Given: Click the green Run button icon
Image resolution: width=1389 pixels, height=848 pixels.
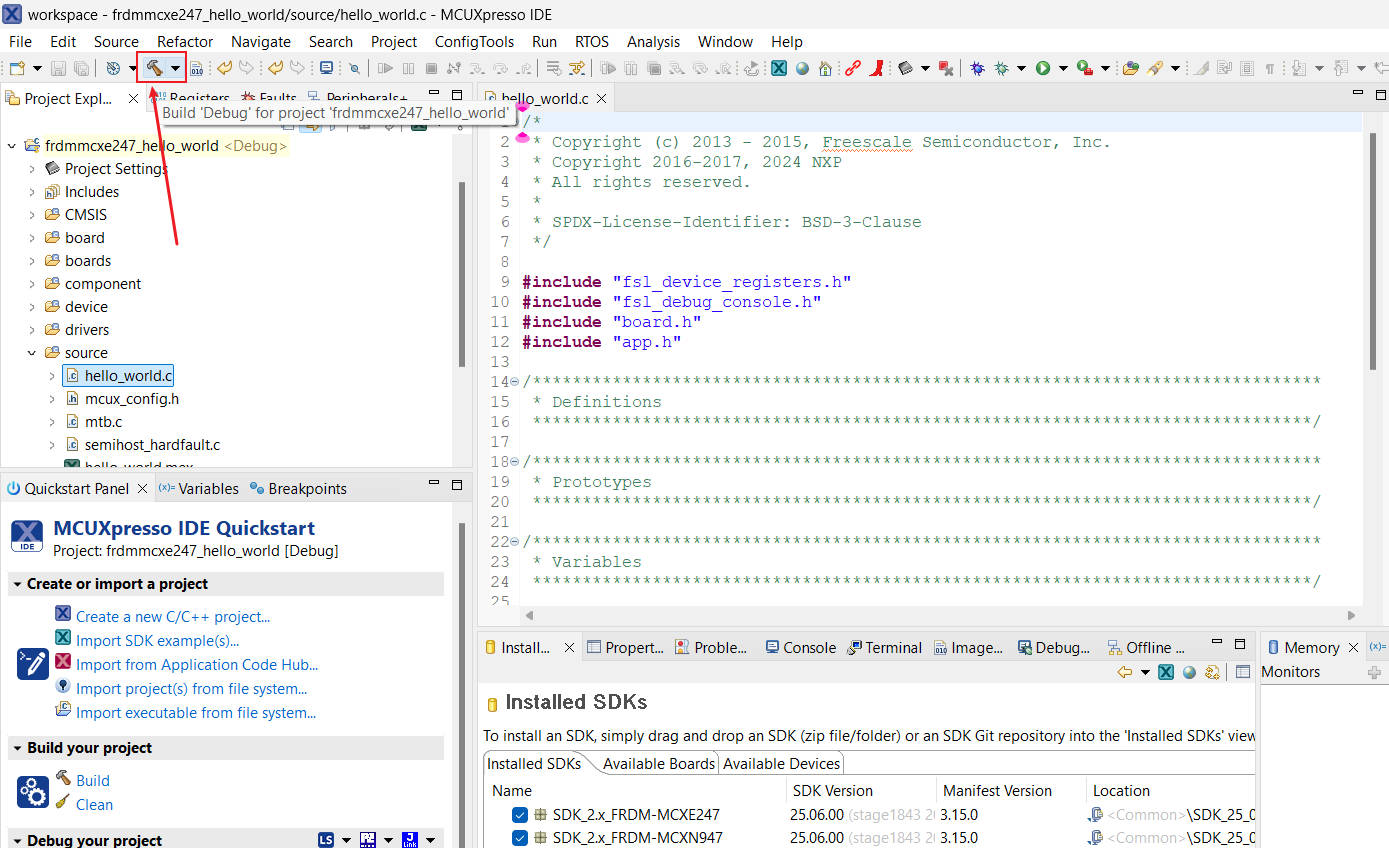Looking at the screenshot, I should click(x=1043, y=68).
